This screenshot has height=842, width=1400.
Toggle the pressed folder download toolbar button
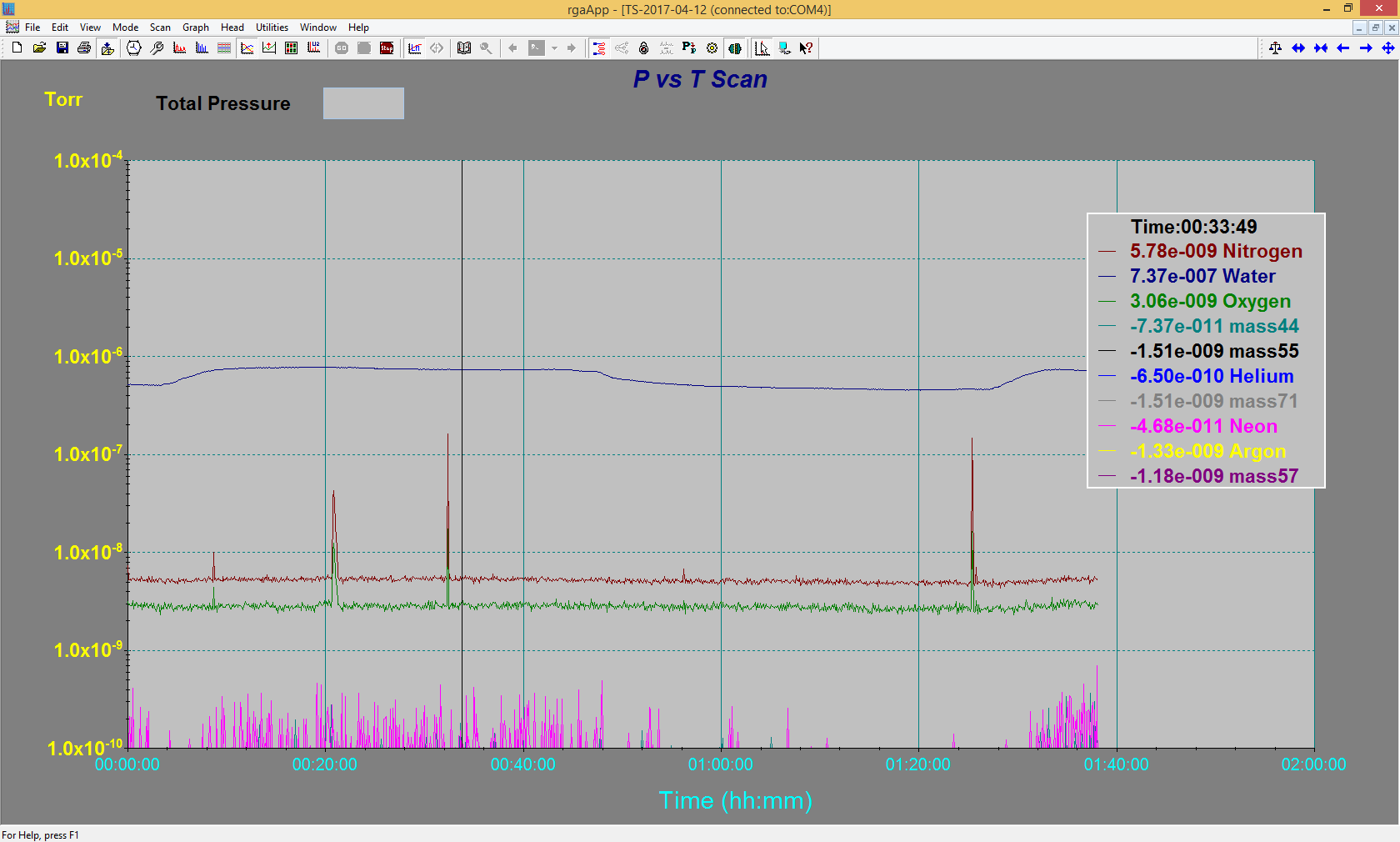pyautogui.click(x=107, y=48)
